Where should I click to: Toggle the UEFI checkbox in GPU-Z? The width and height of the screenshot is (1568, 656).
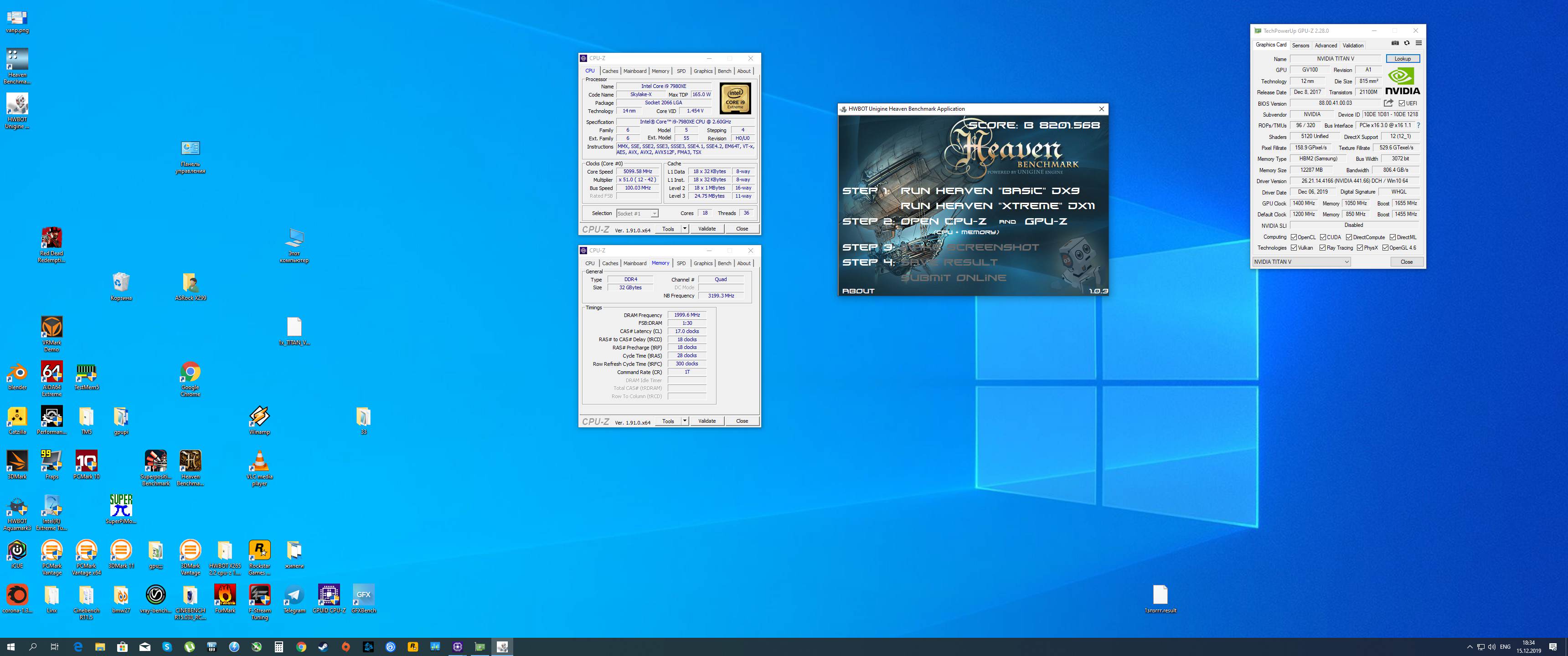pyautogui.click(x=1402, y=103)
